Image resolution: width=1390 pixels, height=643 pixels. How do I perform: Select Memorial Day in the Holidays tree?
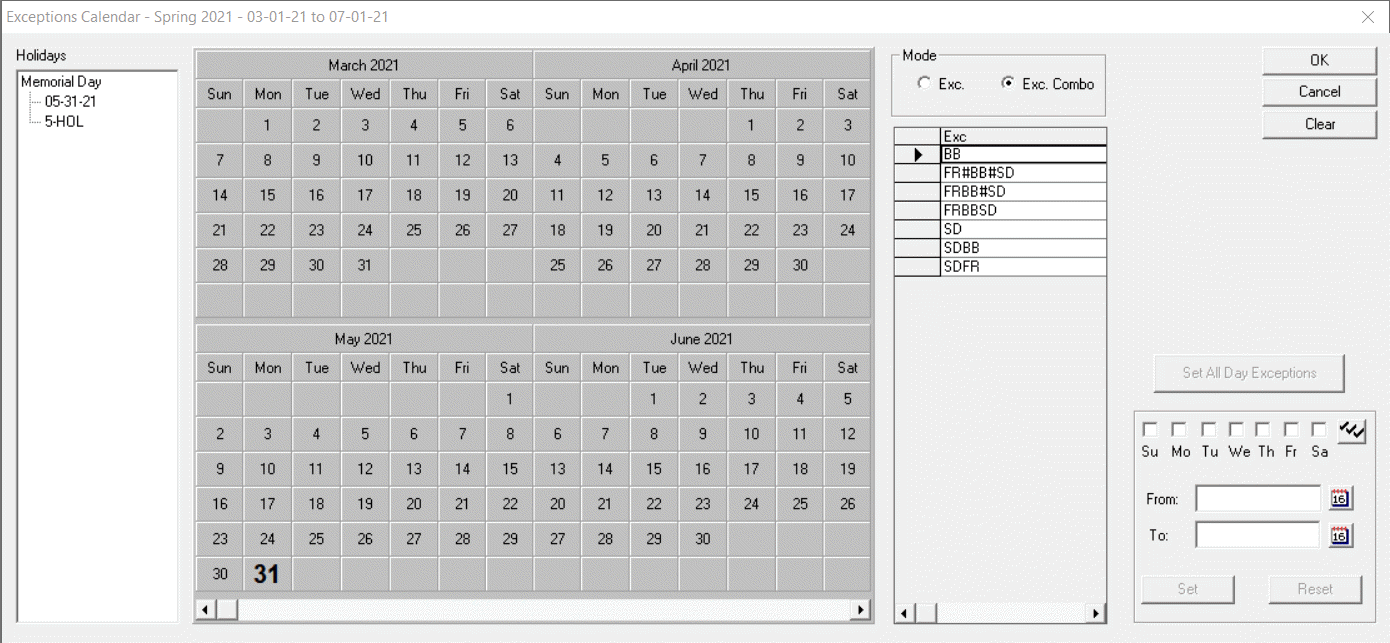[60, 81]
